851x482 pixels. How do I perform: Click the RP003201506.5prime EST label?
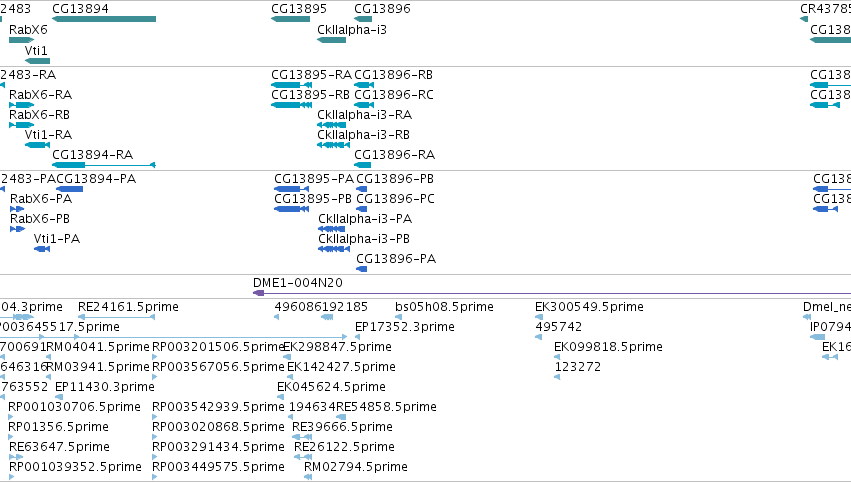(x=219, y=347)
